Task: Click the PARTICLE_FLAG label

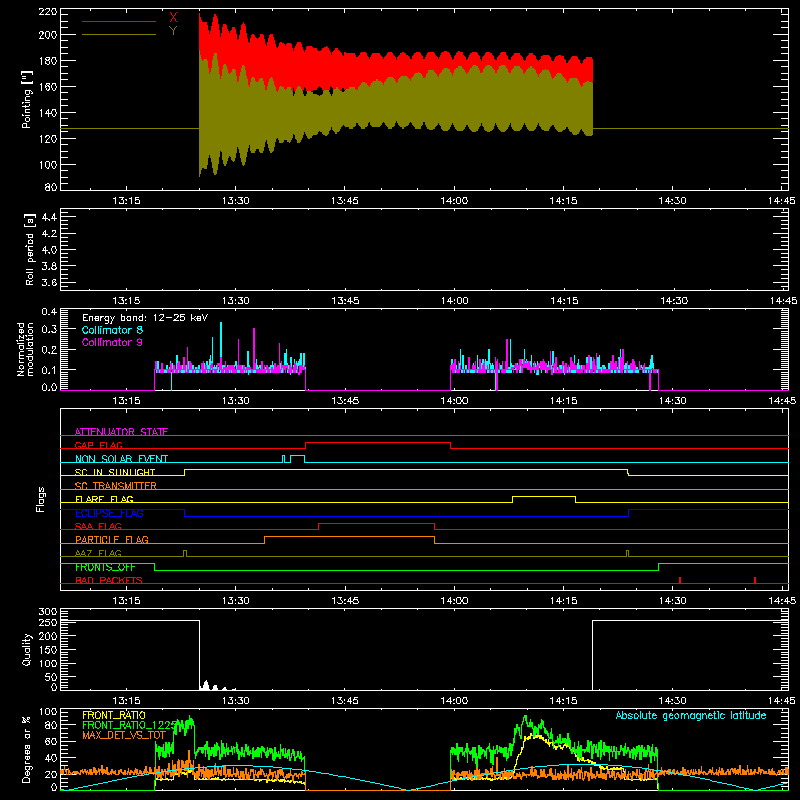Action: coord(112,539)
